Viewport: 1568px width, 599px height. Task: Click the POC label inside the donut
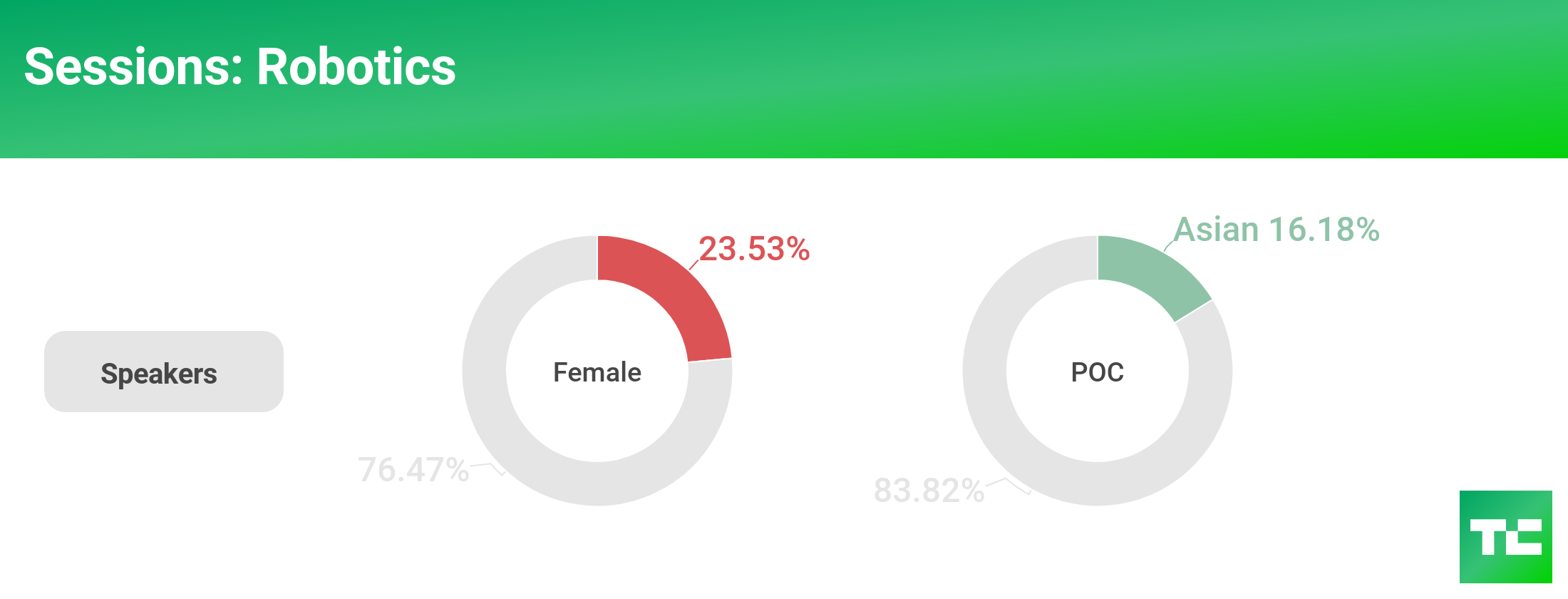point(1097,372)
